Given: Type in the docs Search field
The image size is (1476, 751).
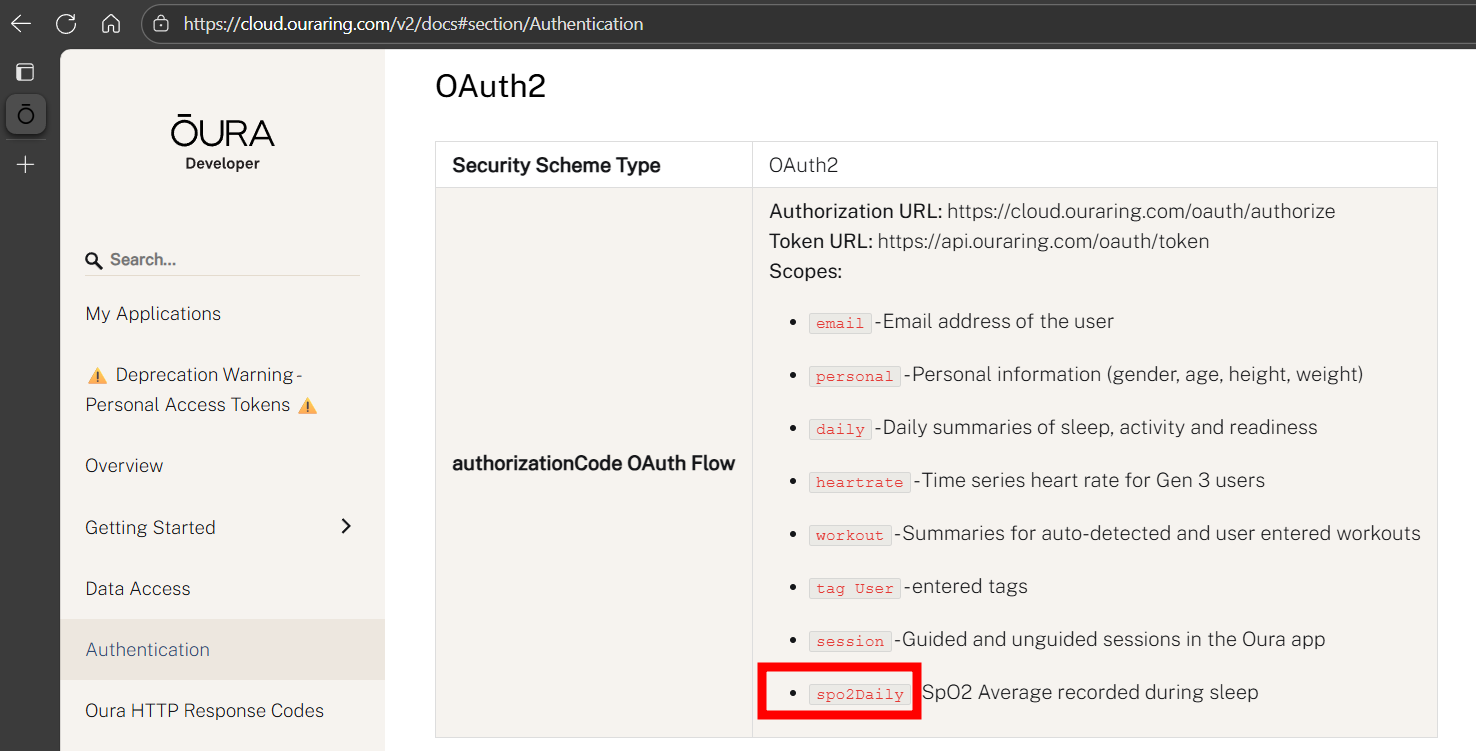Looking at the screenshot, I should pos(230,260).
